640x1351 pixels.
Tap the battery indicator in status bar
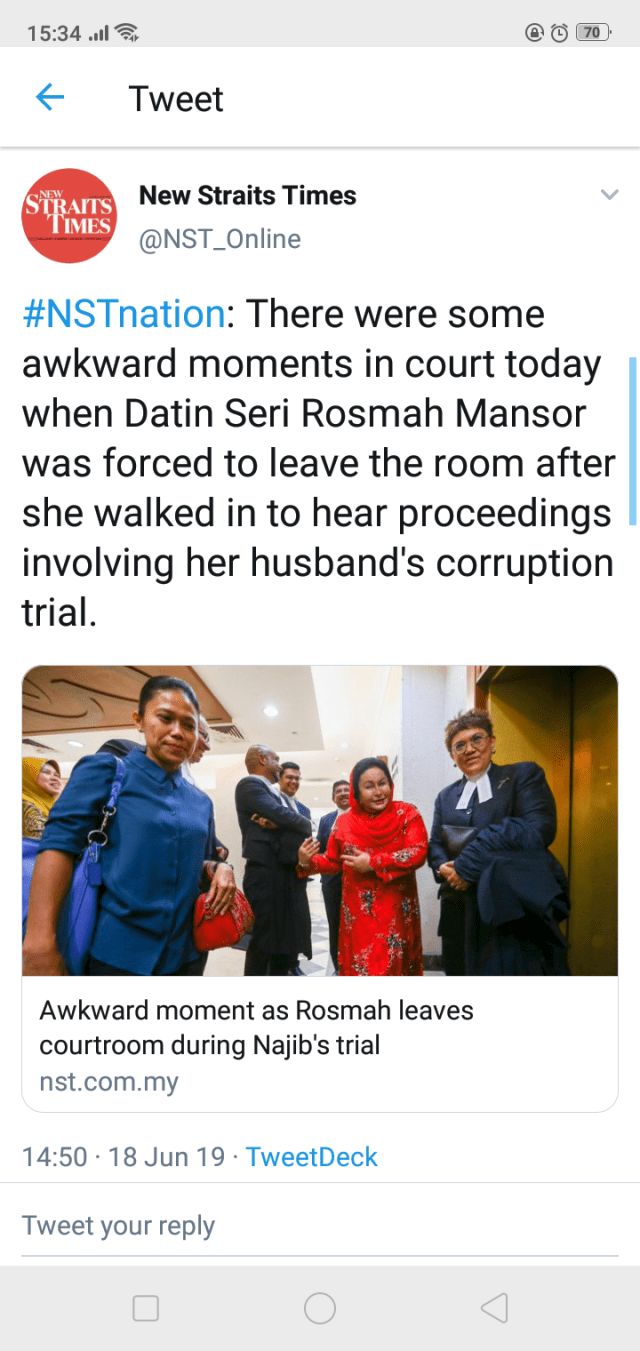pos(594,32)
